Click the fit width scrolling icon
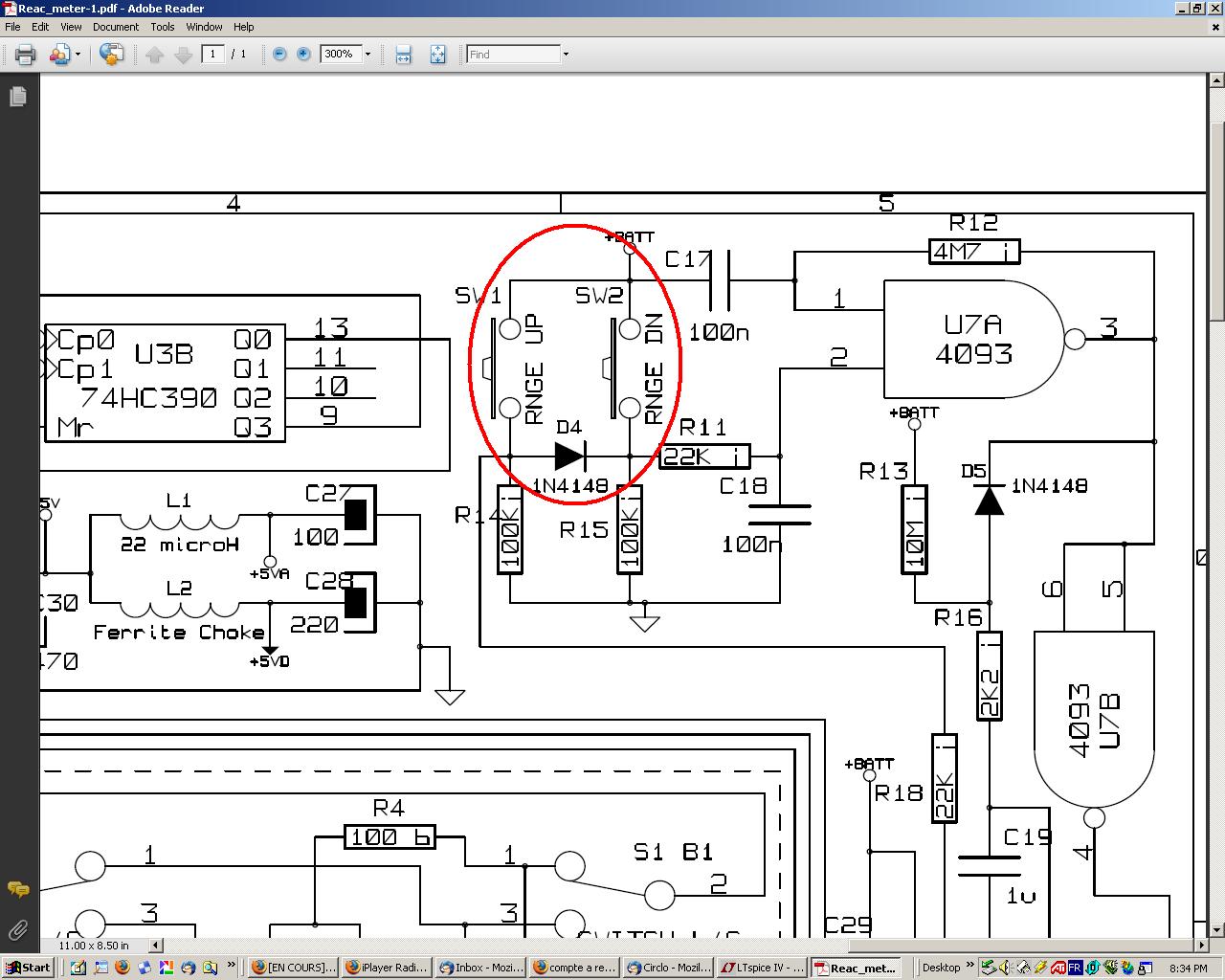 (404, 55)
